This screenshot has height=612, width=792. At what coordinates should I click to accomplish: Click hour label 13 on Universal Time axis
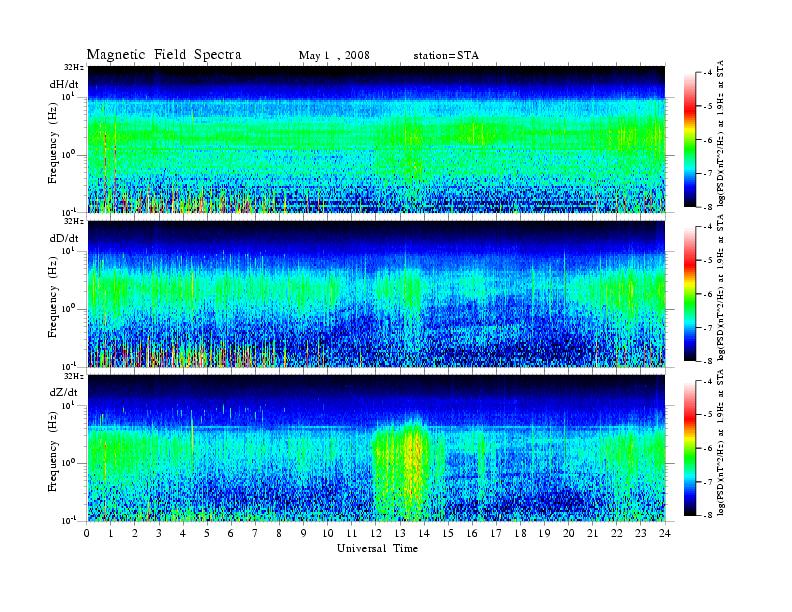coord(400,533)
